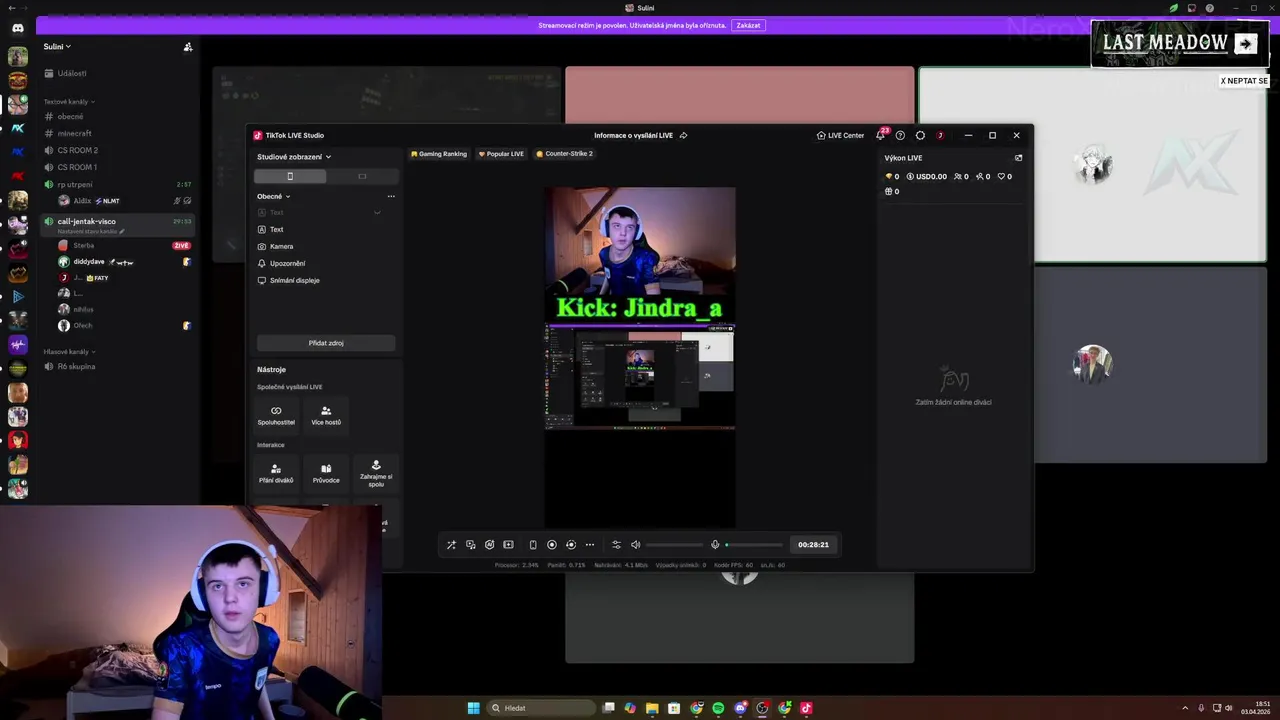This screenshot has width=1280, height=720.
Task: Join the CS ROOM 1 voice channel
Action: coord(118,167)
